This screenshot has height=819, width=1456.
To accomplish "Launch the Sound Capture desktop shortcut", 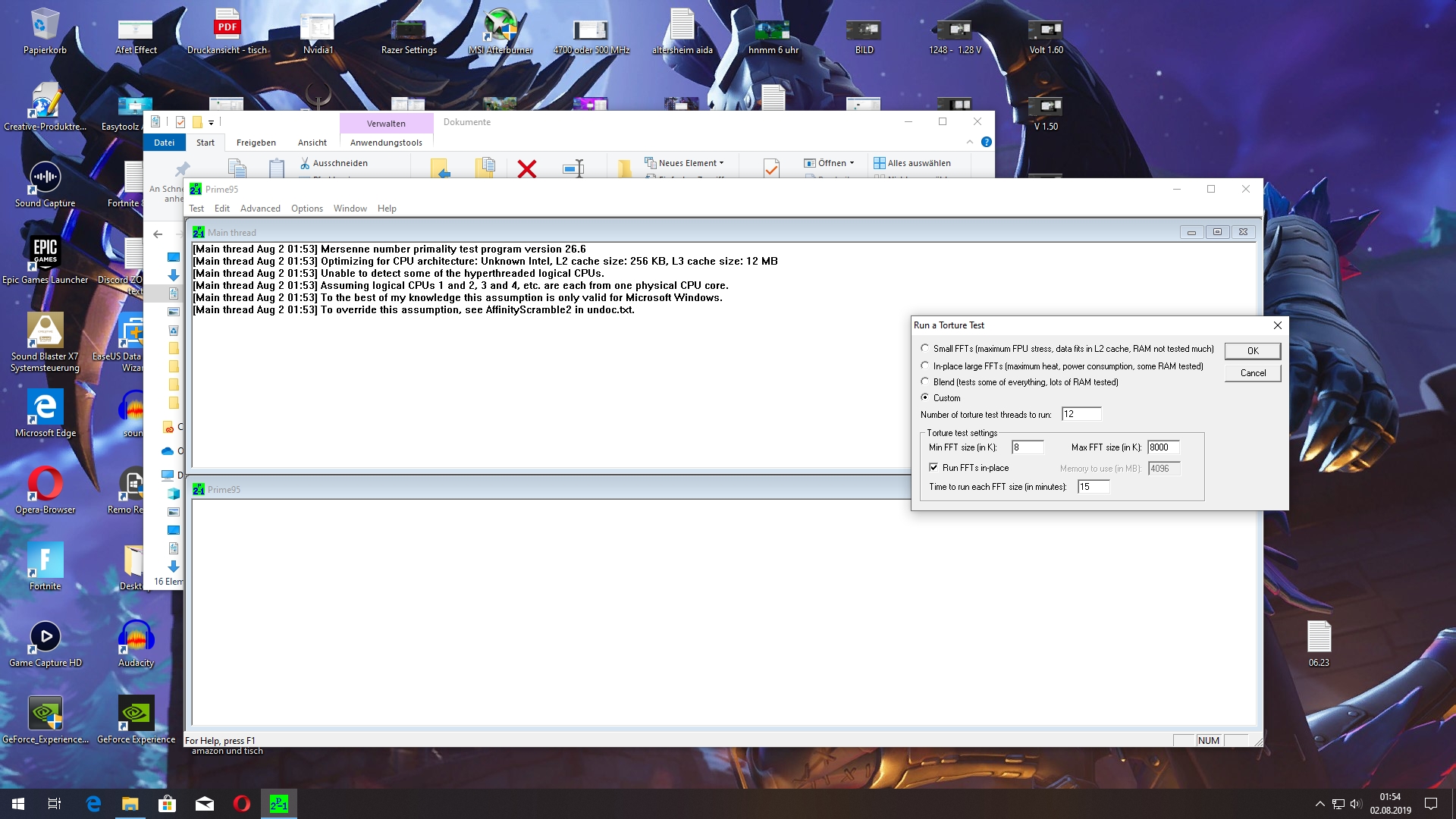I will [x=45, y=184].
